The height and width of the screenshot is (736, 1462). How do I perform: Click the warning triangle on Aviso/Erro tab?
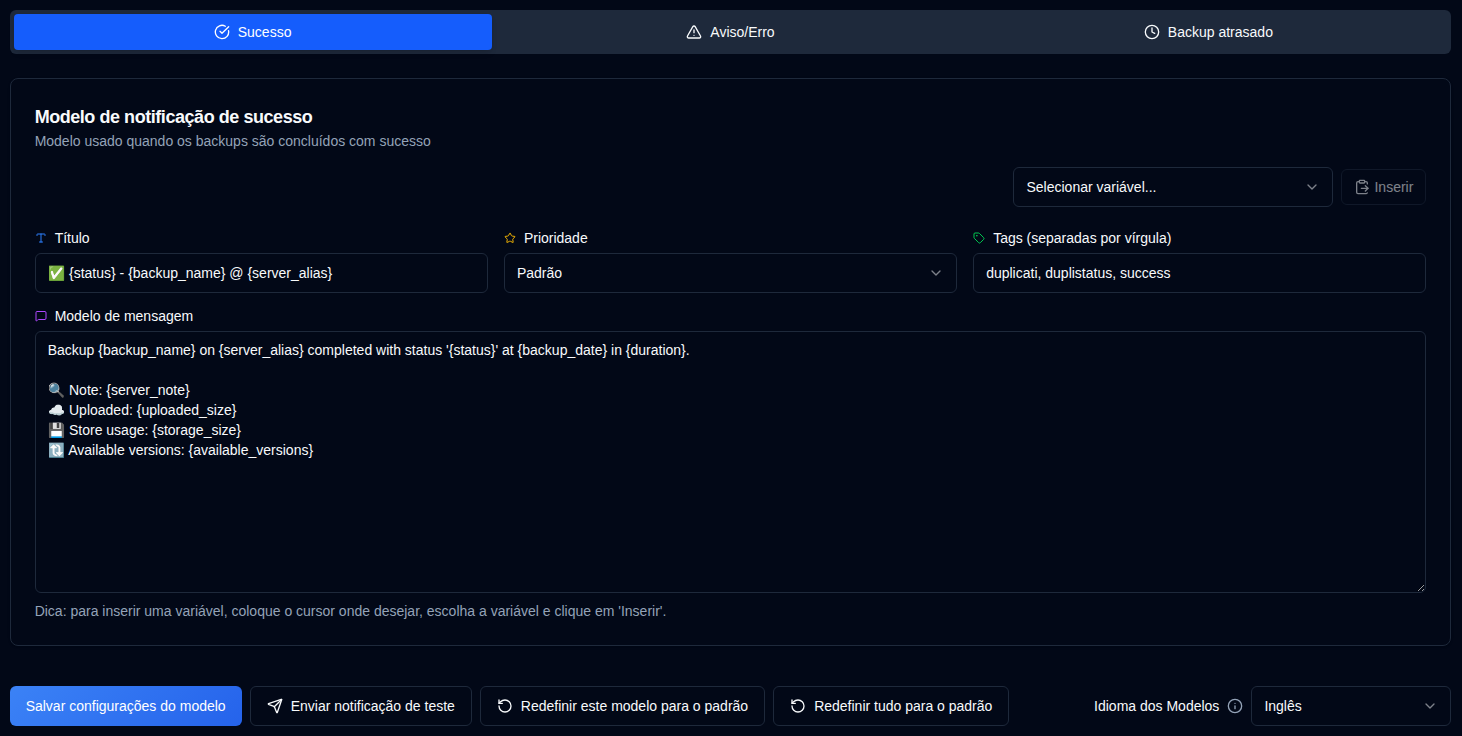tap(695, 31)
